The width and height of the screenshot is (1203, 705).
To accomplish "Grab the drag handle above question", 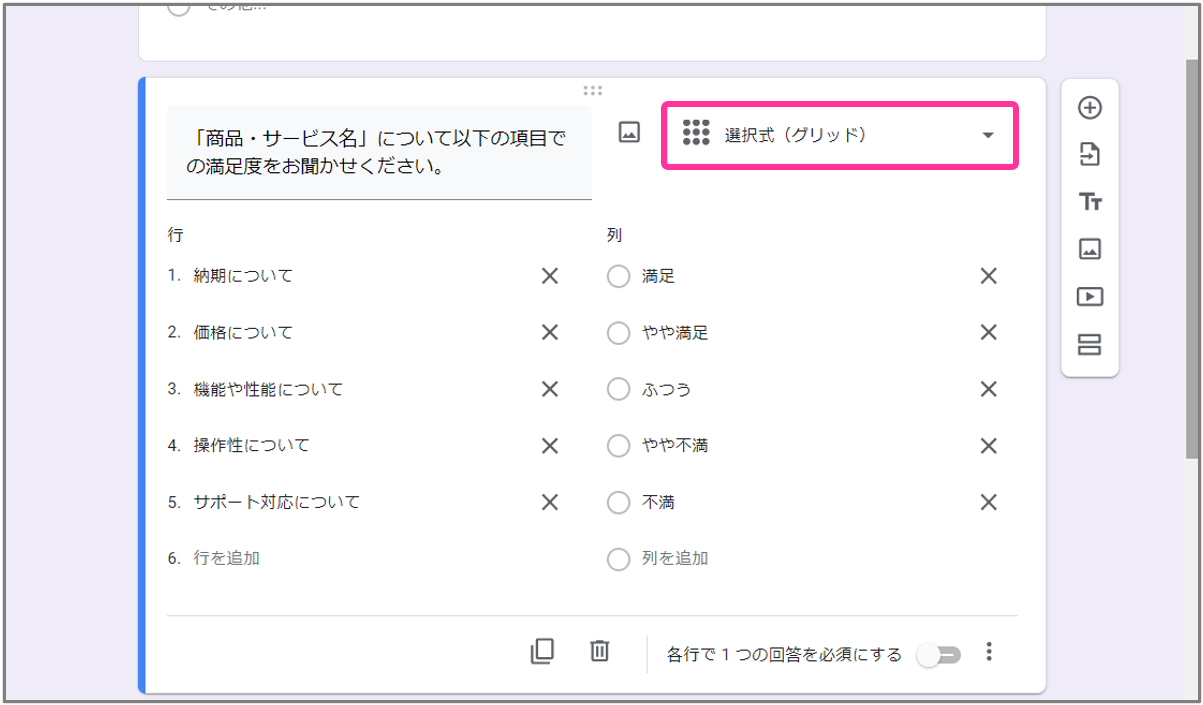I will pyautogui.click(x=592, y=91).
